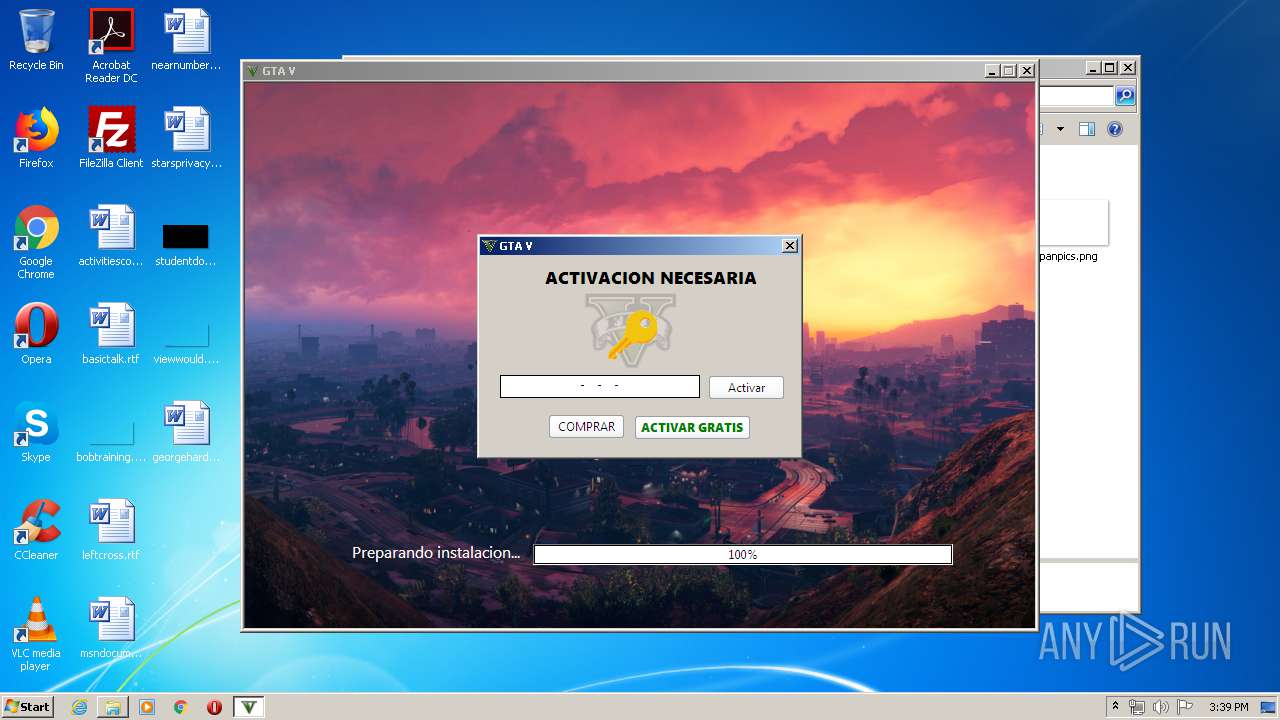Click the volume tray icon
Image resolution: width=1280 pixels, height=720 pixels.
[x=1161, y=707]
